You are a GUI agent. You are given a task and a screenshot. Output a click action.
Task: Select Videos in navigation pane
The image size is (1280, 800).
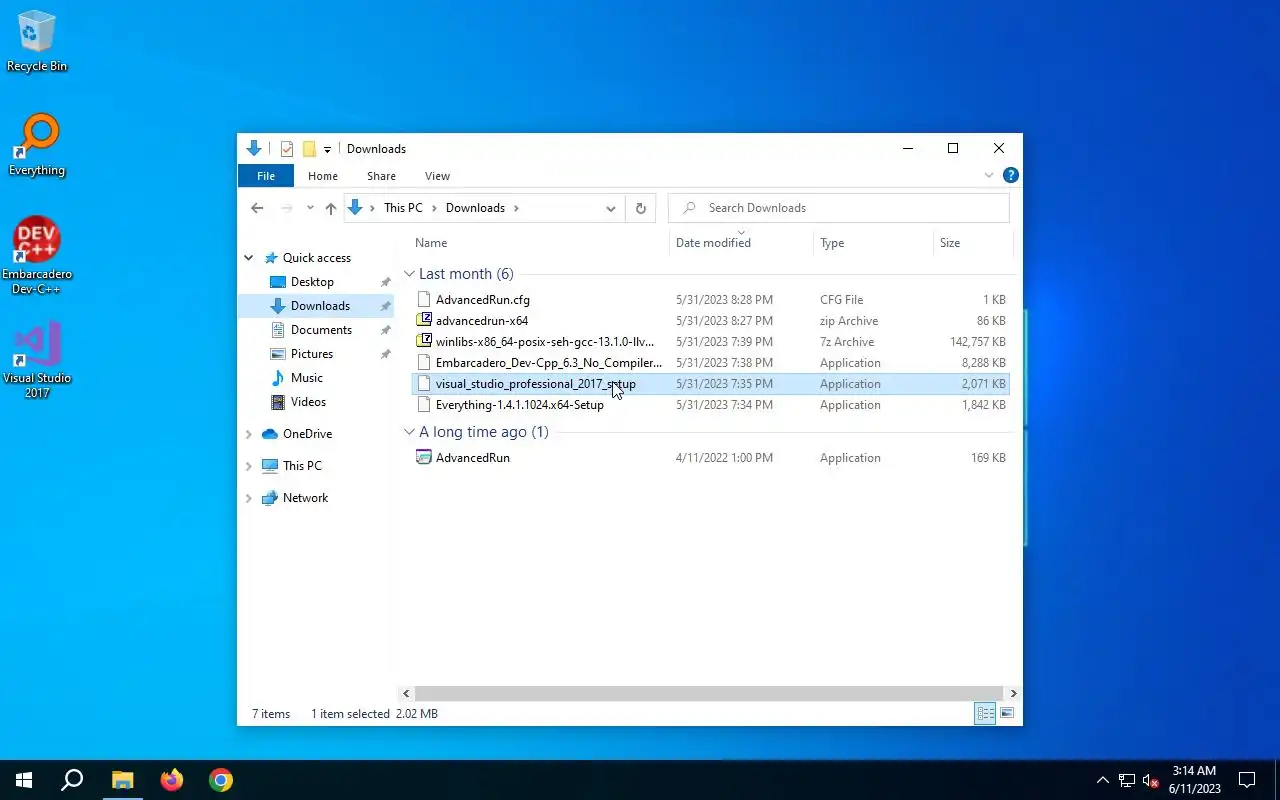[x=308, y=402]
